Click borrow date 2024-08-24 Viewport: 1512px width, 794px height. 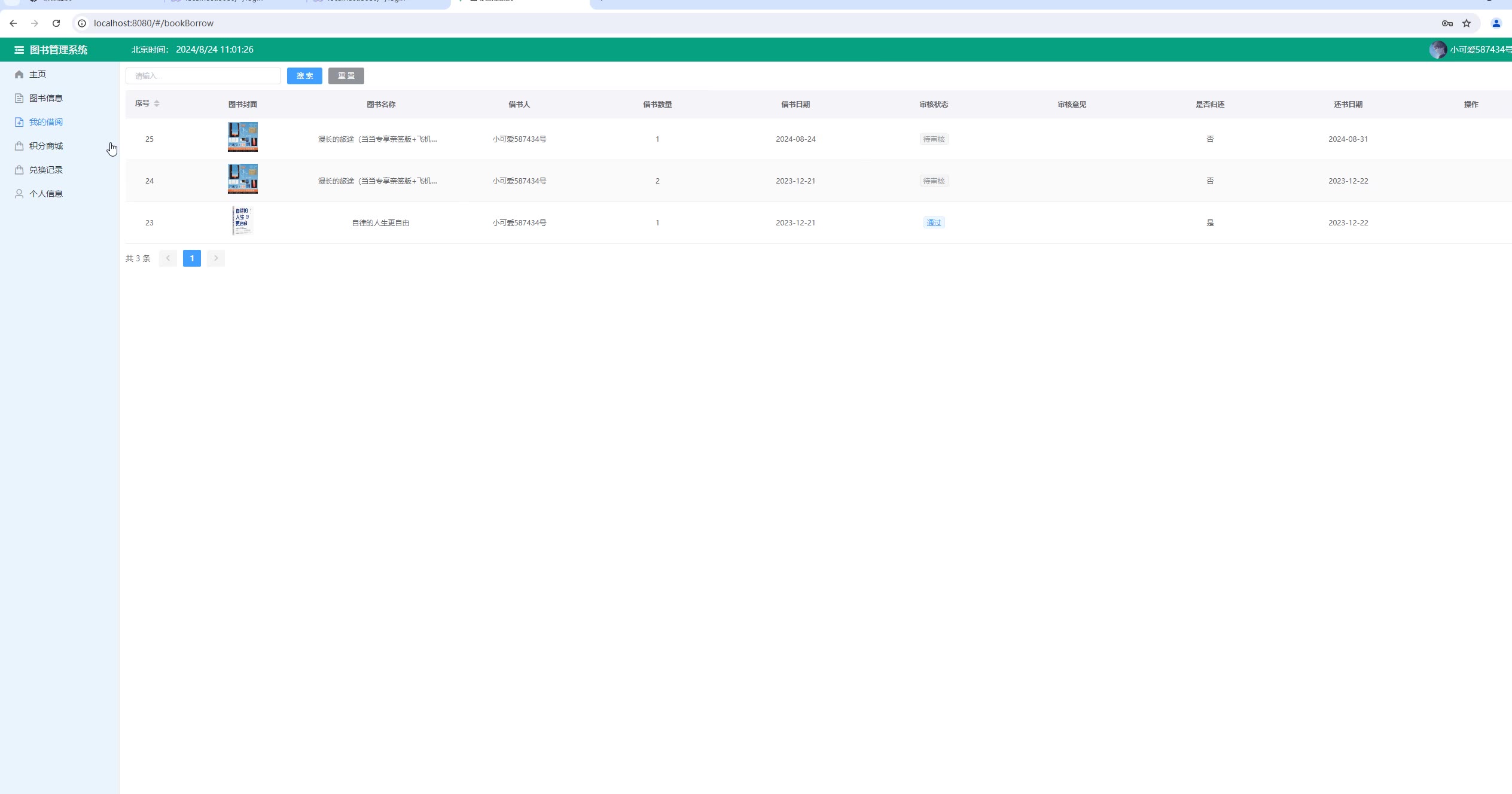(x=795, y=139)
